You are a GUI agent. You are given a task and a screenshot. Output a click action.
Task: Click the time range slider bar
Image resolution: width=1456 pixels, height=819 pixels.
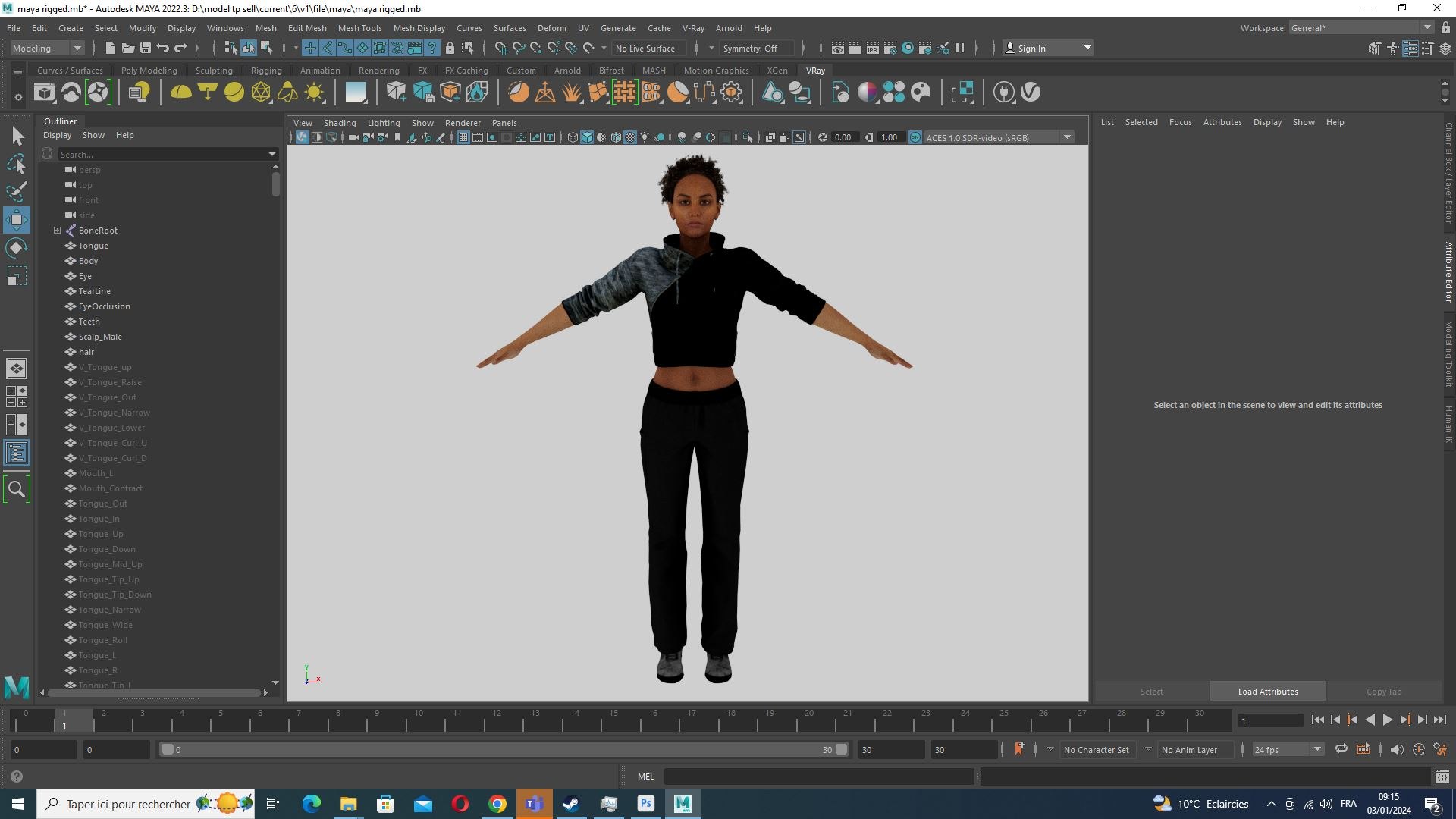[504, 749]
